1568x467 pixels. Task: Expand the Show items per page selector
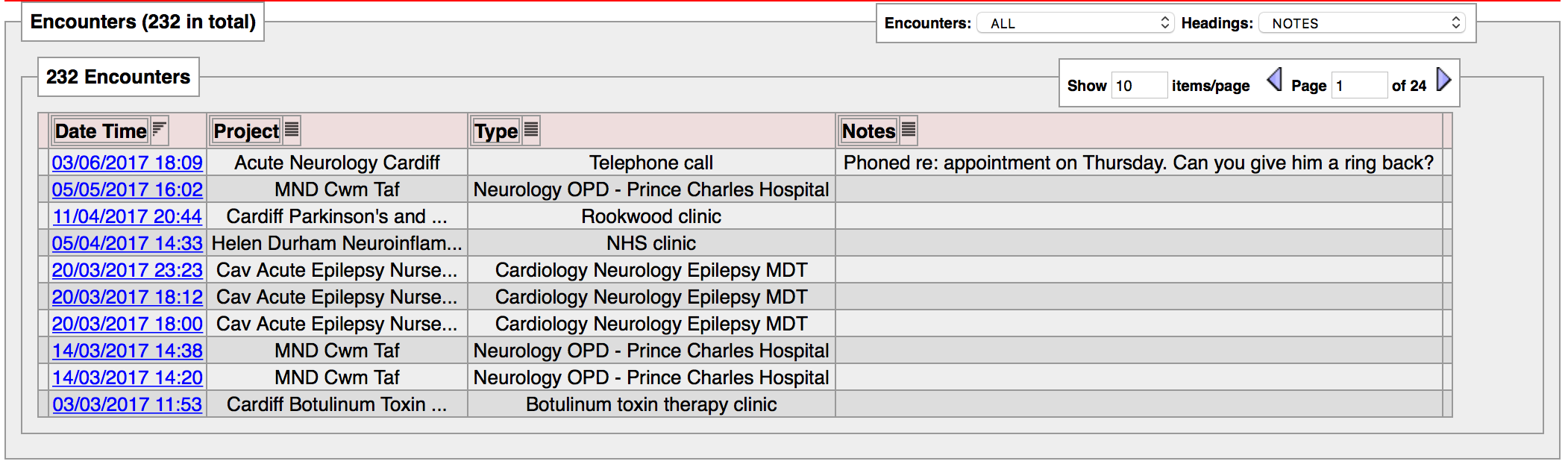click(x=1139, y=85)
